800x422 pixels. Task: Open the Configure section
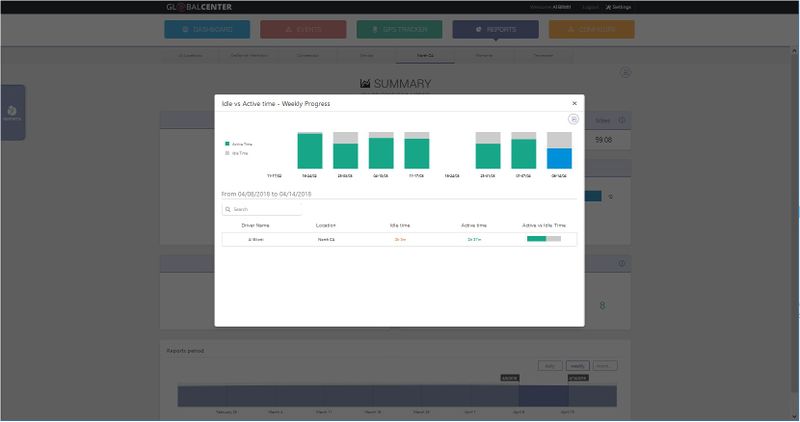(591, 30)
